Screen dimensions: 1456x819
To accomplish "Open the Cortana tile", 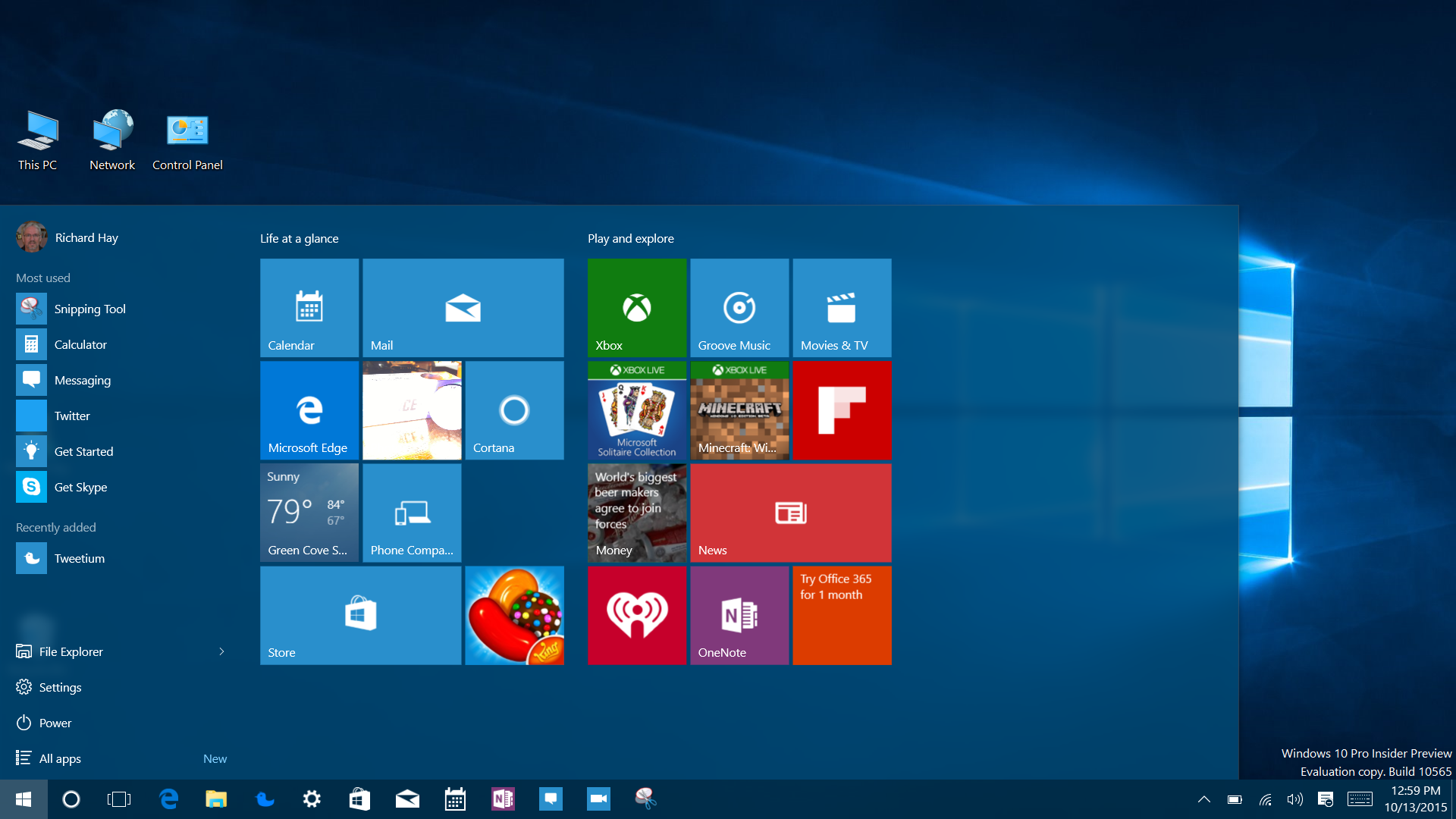I will pyautogui.click(x=514, y=409).
